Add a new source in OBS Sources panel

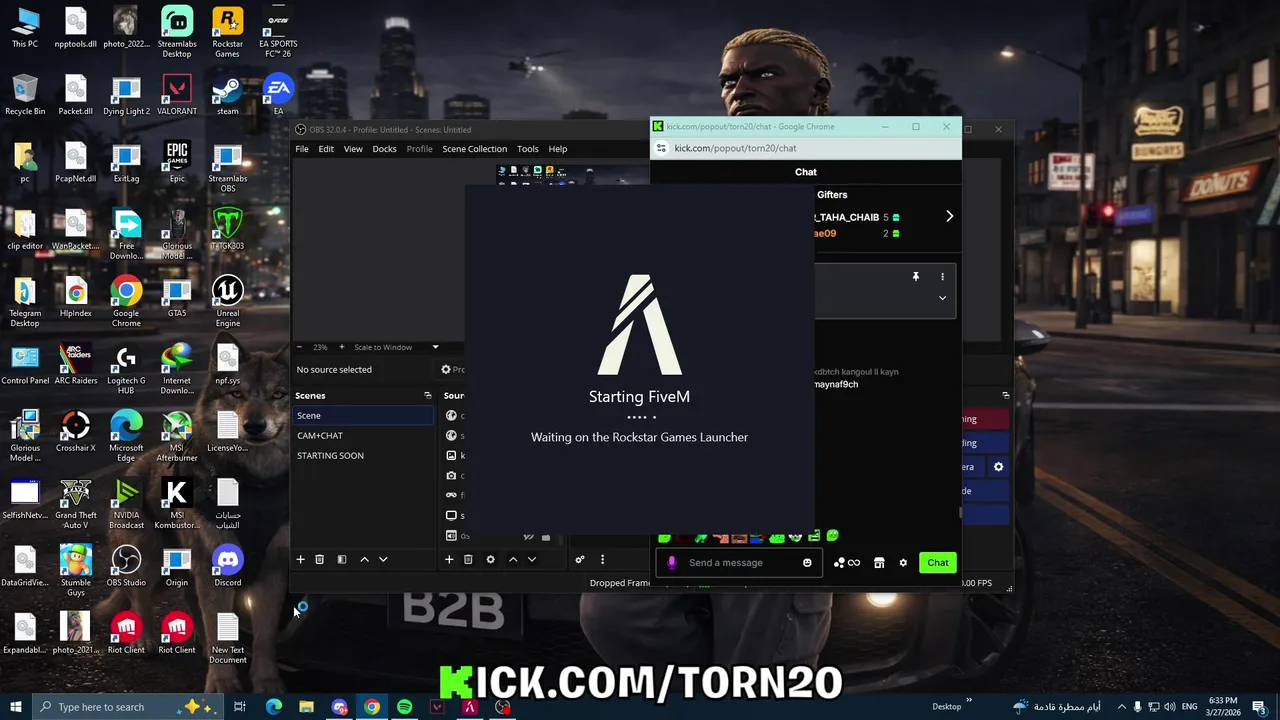tap(449, 560)
